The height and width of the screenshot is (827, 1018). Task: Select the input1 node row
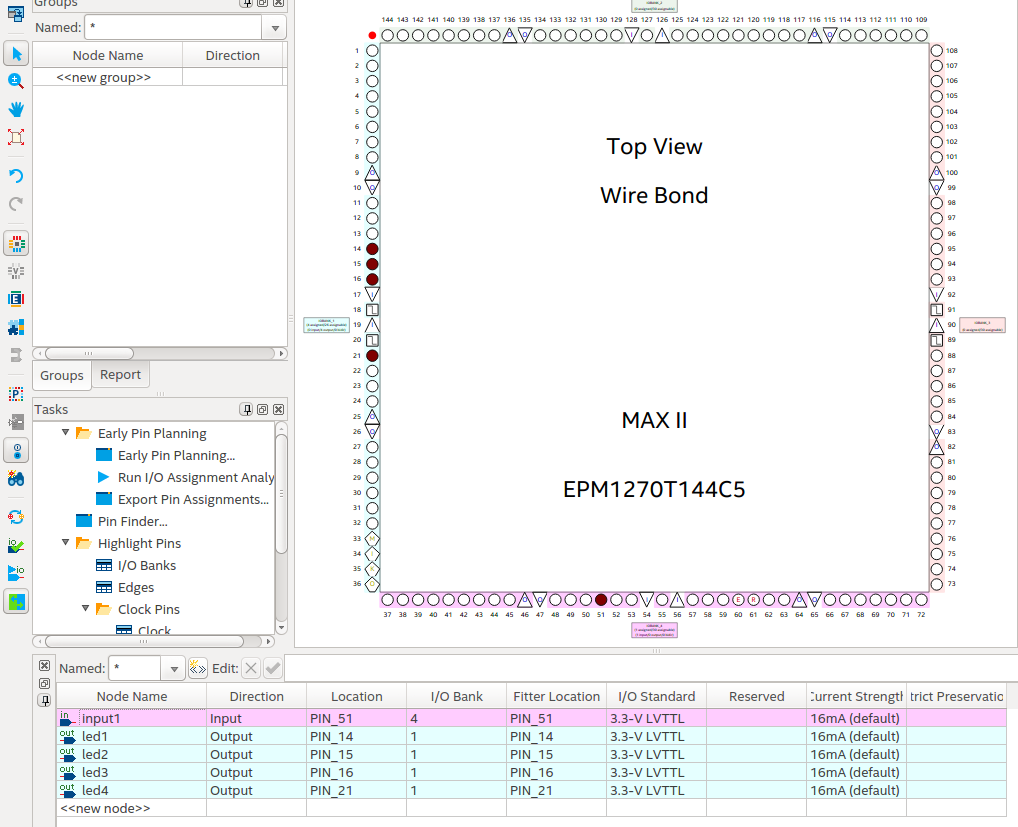click(x=531, y=718)
